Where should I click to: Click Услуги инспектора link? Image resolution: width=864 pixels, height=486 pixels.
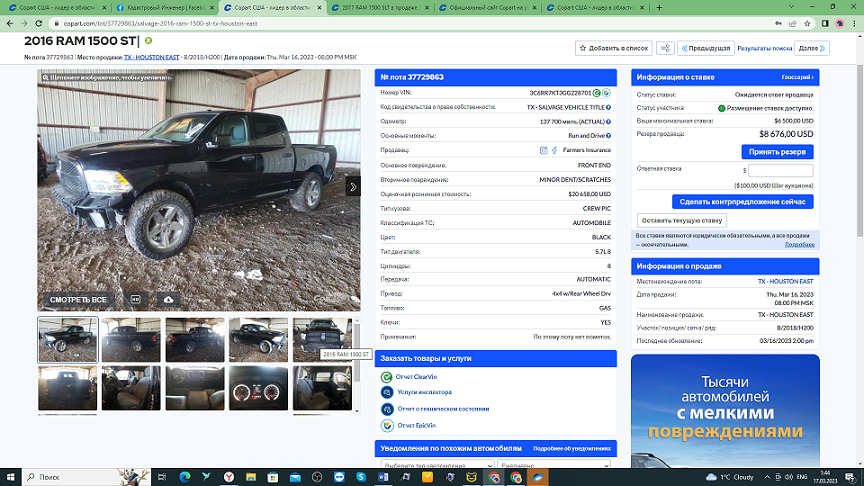424,392
